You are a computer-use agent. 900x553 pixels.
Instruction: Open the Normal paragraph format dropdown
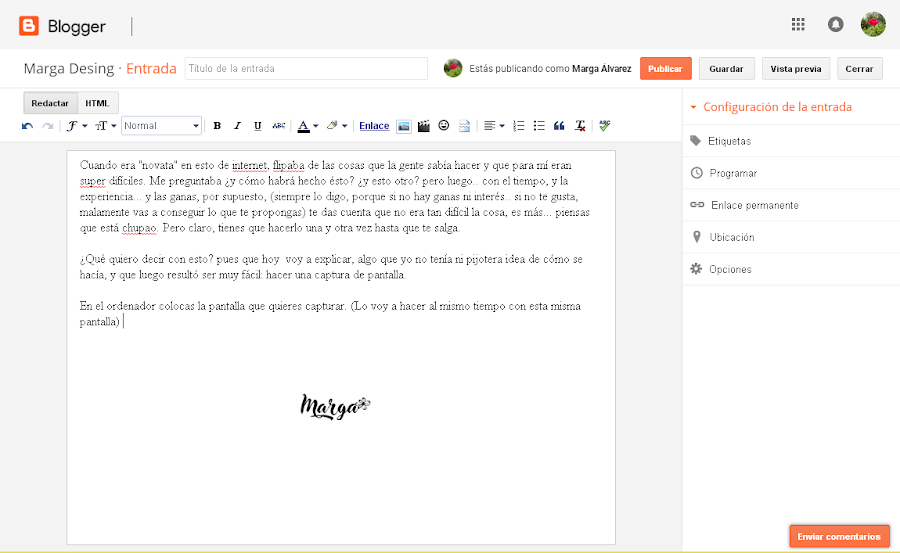[x=161, y=126]
